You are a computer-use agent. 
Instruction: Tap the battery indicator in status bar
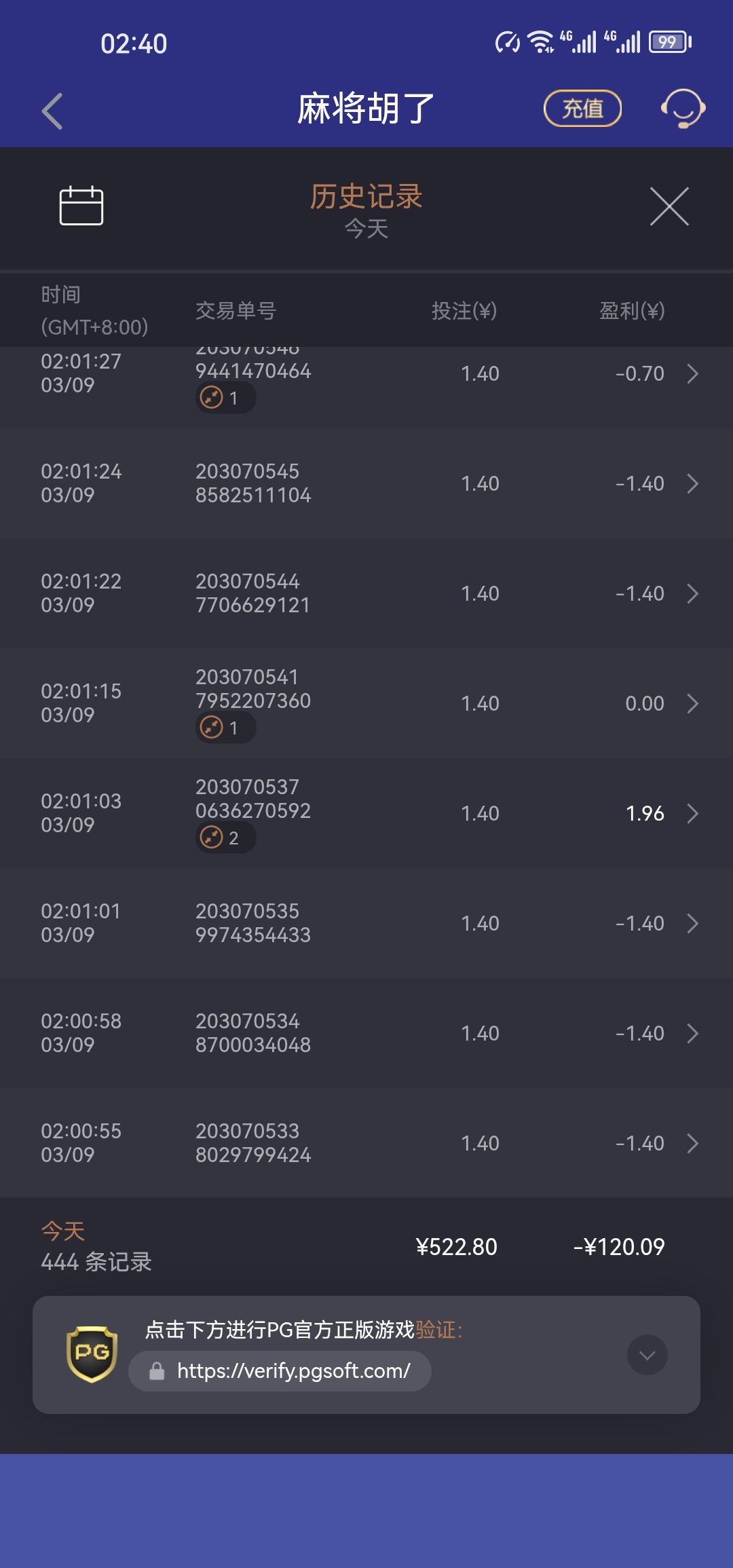point(669,42)
